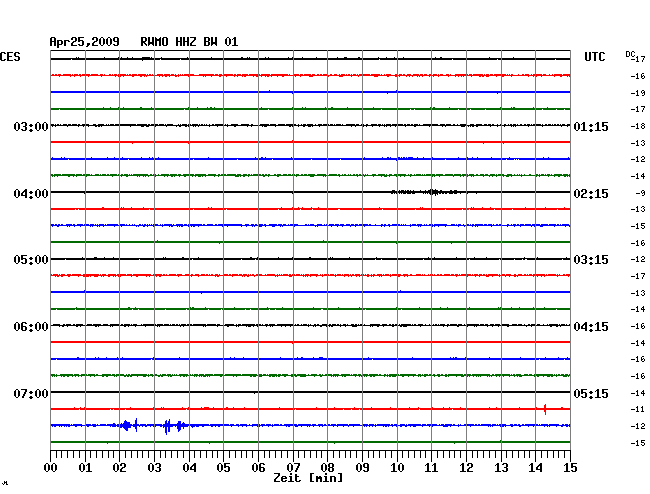Click the red spike near minute 14
Image resolution: width=650 pixels, height=494 pixels.
coord(545,409)
